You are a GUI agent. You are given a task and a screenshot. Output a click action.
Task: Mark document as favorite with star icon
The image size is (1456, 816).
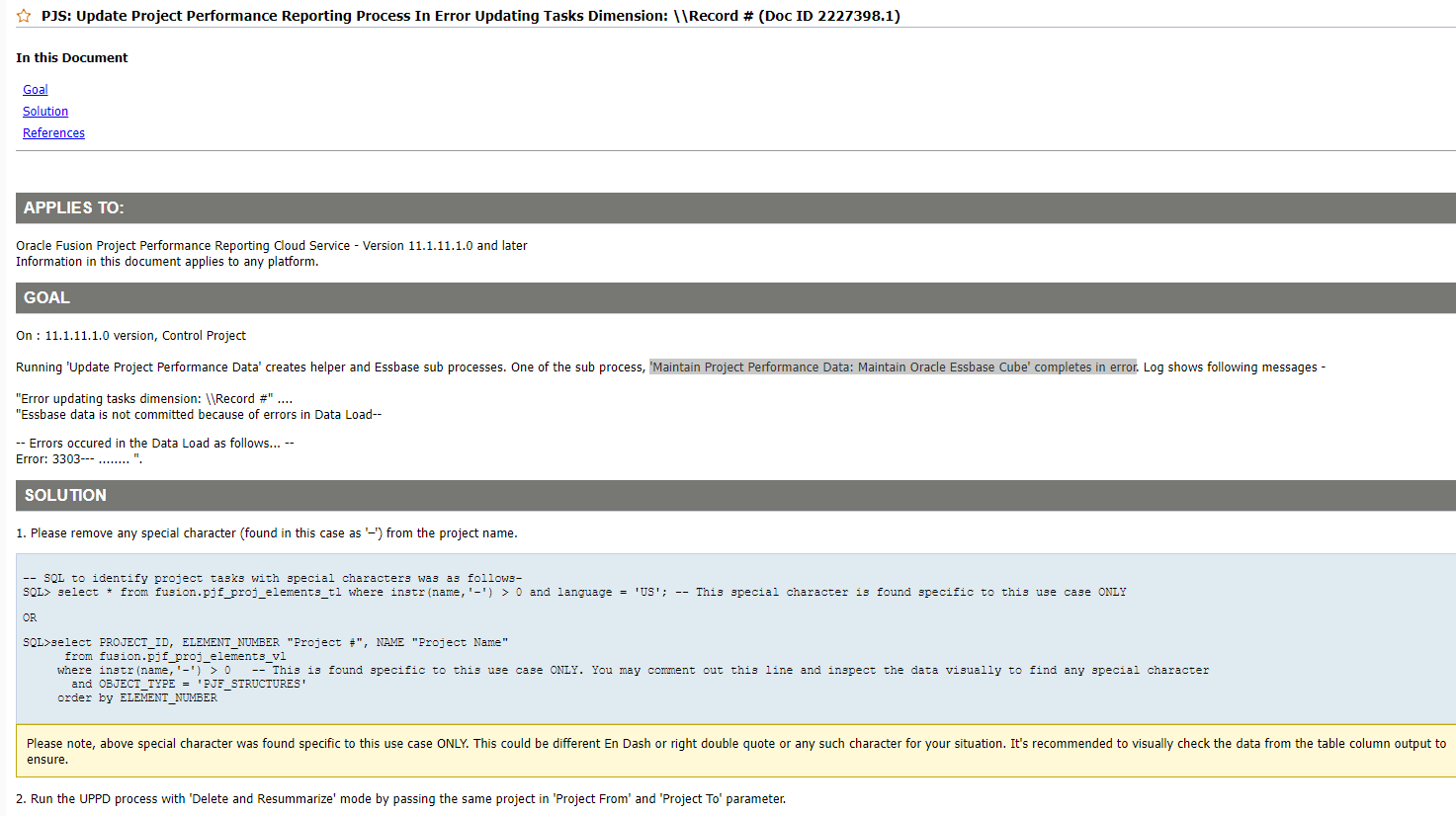tap(24, 16)
